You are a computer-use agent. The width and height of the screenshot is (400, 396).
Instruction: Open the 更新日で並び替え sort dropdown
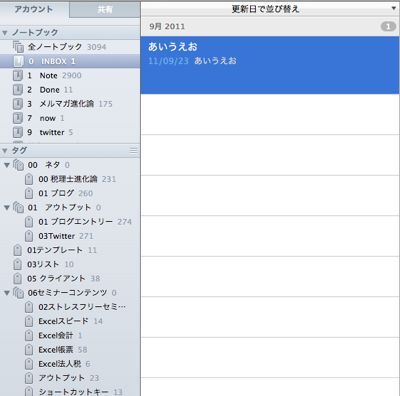coord(270,9)
